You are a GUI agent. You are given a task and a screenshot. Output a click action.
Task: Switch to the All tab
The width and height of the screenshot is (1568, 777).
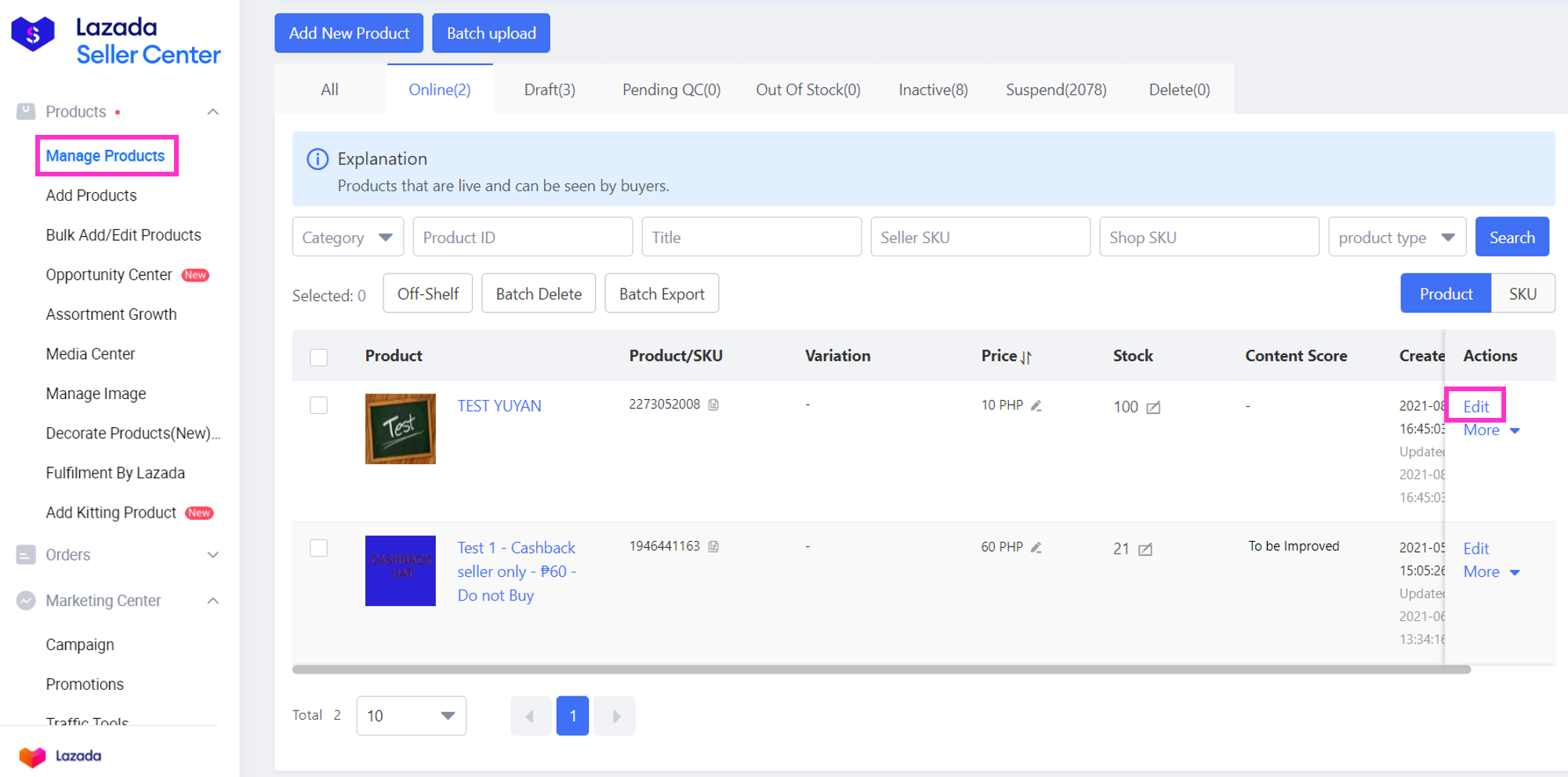pyautogui.click(x=330, y=89)
